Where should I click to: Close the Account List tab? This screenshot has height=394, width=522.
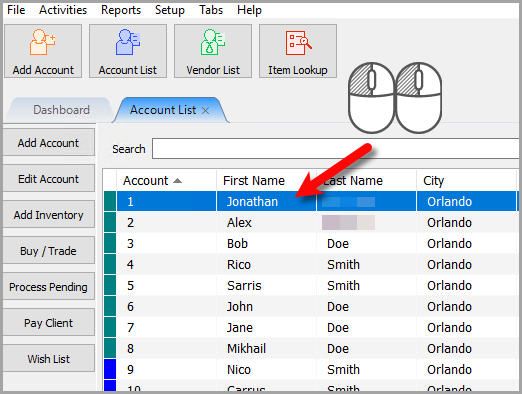tap(206, 111)
